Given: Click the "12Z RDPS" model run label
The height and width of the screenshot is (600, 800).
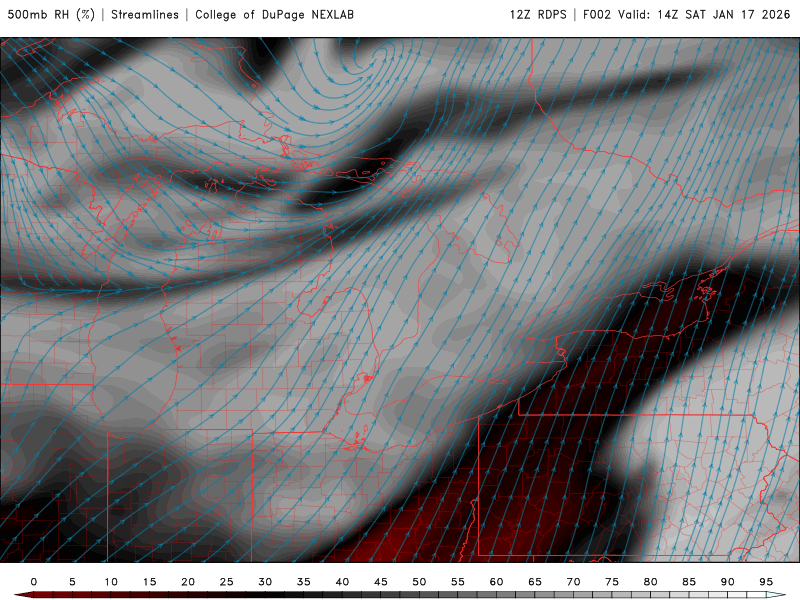Looking at the screenshot, I should coord(538,14).
